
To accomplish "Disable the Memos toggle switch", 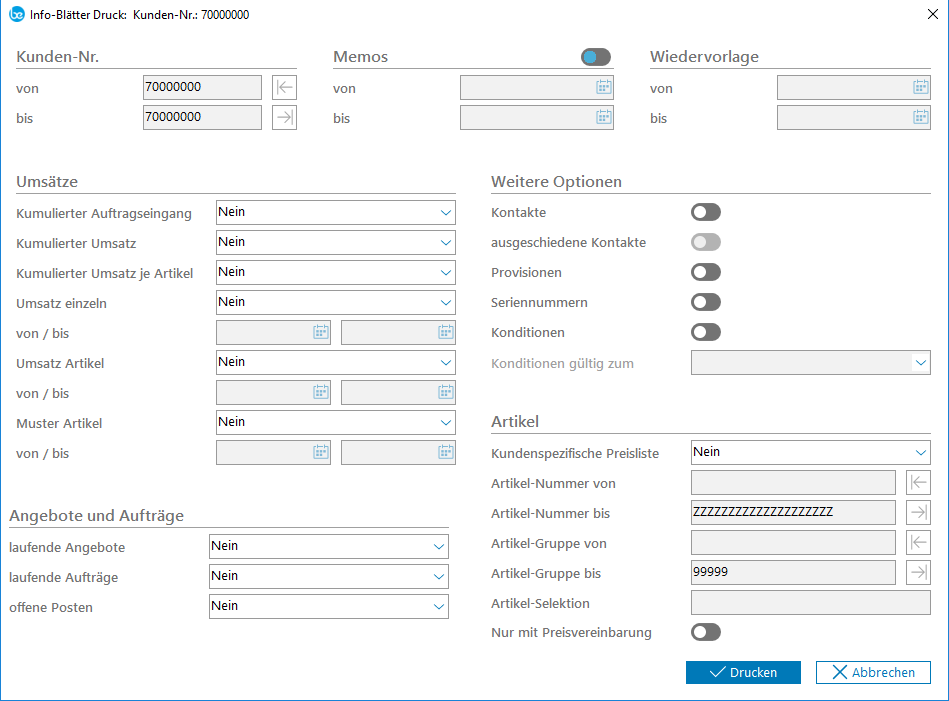I will click(x=595, y=58).
